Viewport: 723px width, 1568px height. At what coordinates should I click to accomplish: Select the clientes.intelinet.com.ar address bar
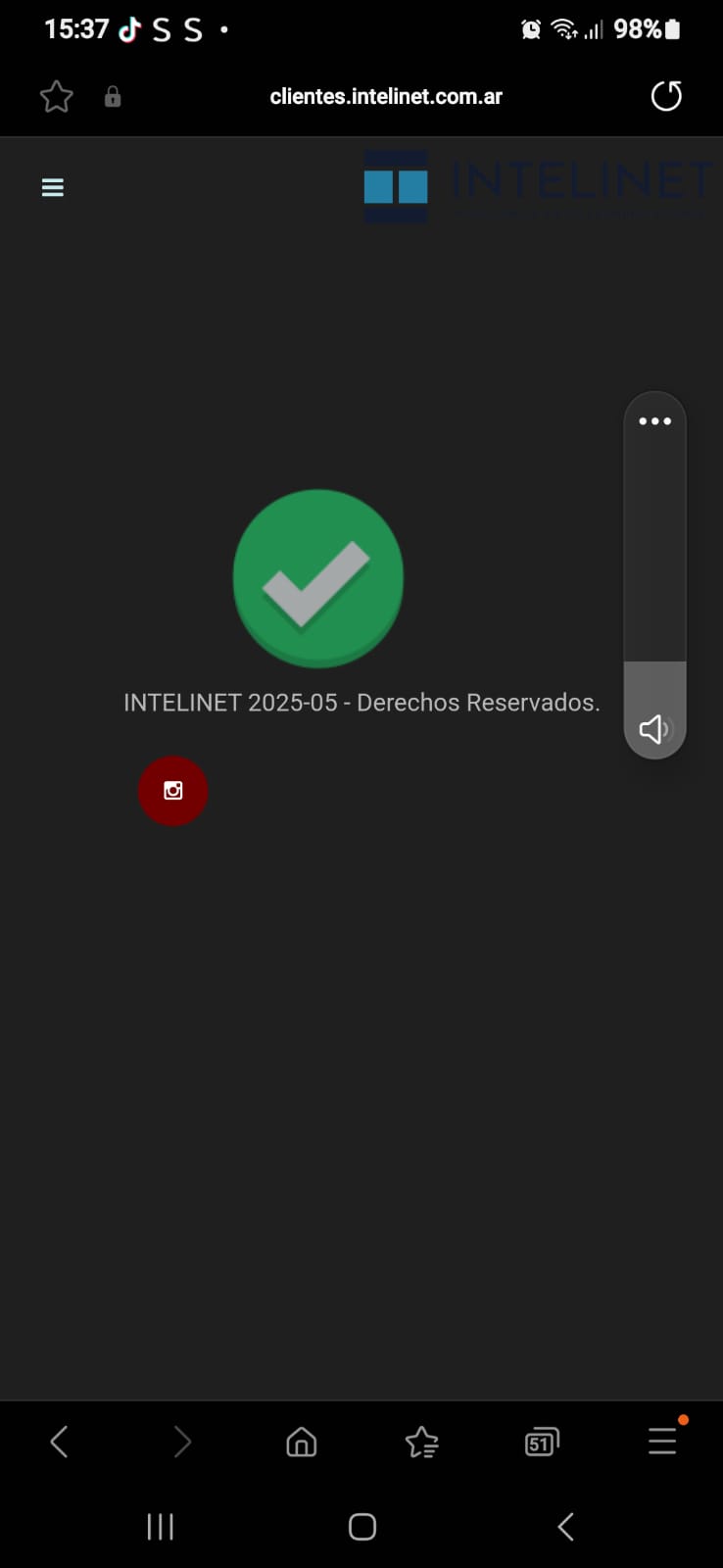(x=386, y=96)
